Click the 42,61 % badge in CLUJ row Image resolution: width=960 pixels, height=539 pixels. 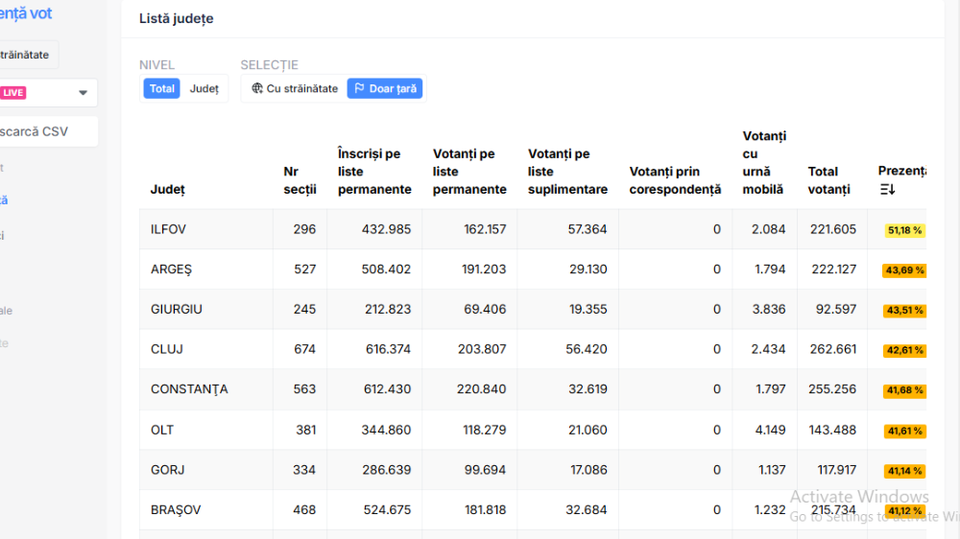click(x=904, y=350)
